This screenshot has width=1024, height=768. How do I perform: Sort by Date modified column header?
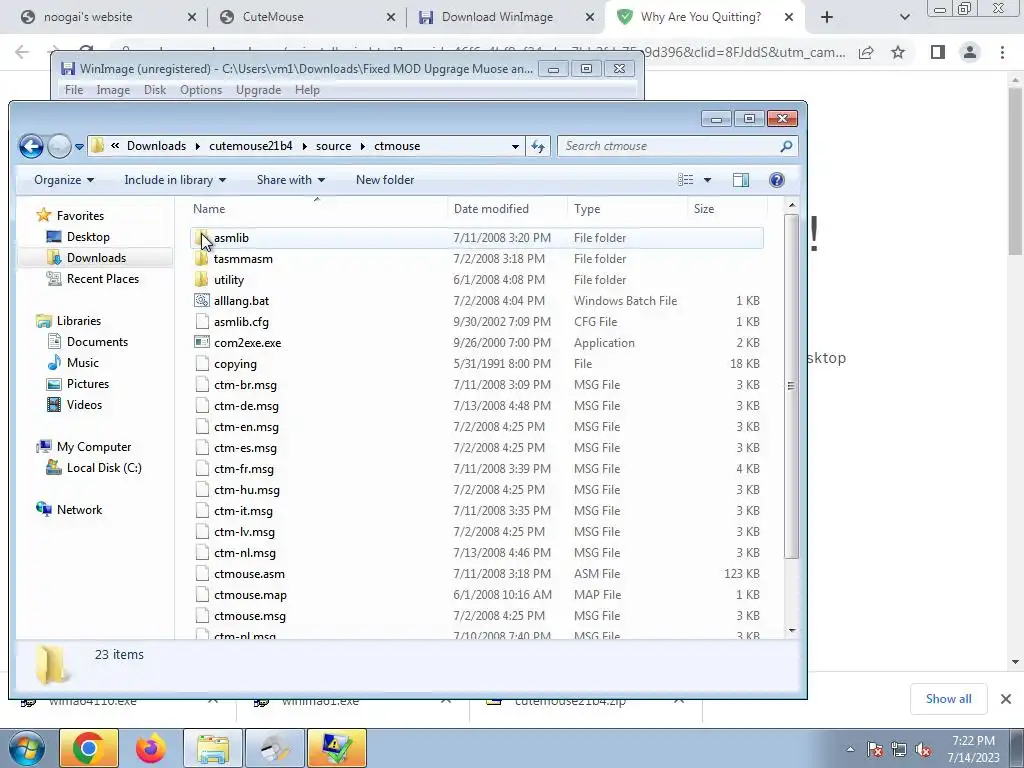click(507, 209)
